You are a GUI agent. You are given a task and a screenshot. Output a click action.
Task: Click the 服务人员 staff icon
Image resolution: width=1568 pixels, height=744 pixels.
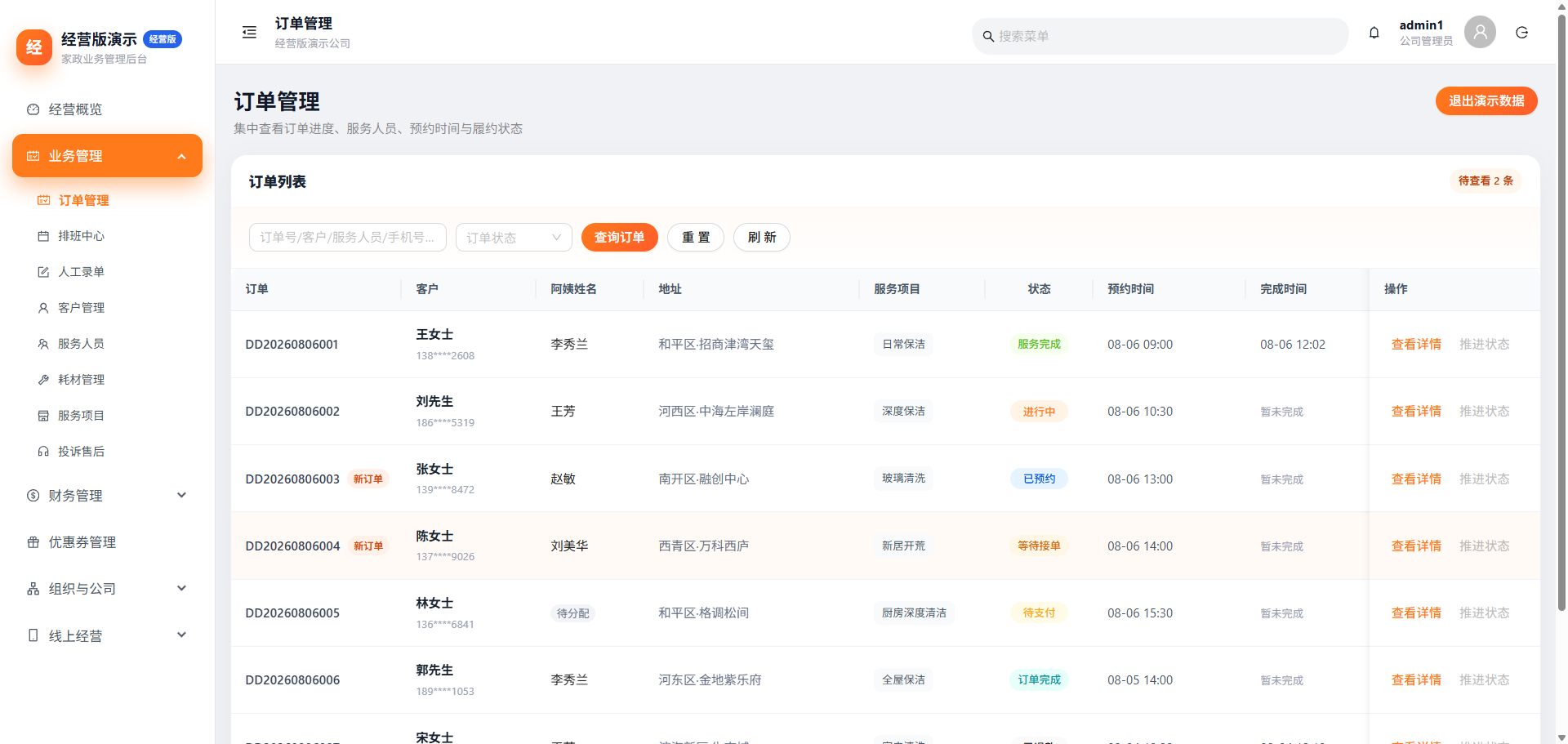click(43, 344)
